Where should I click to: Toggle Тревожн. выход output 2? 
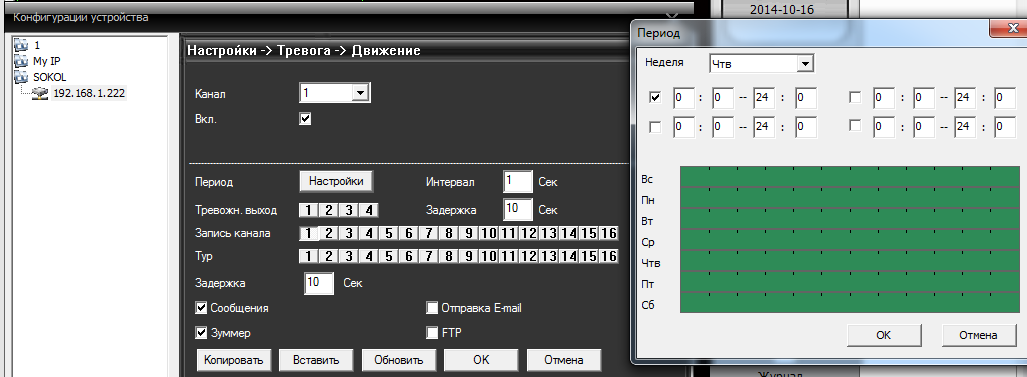(329, 210)
